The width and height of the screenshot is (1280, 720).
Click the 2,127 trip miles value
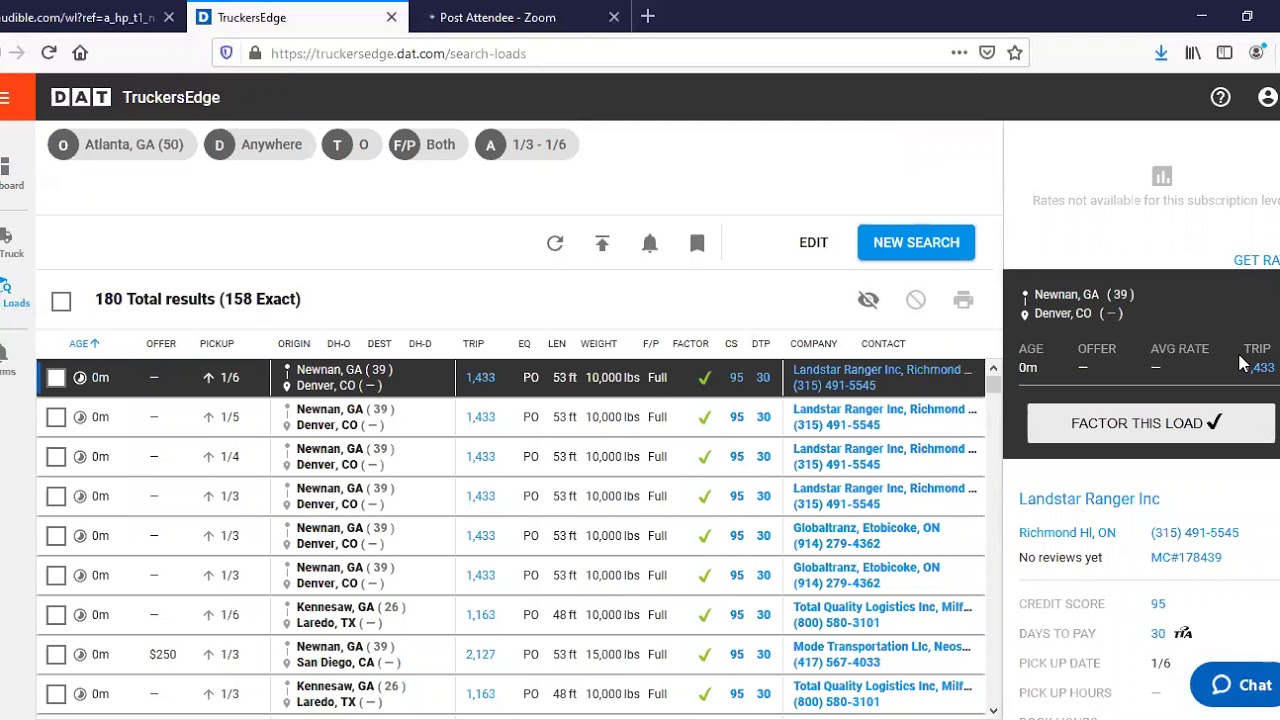[480, 655]
